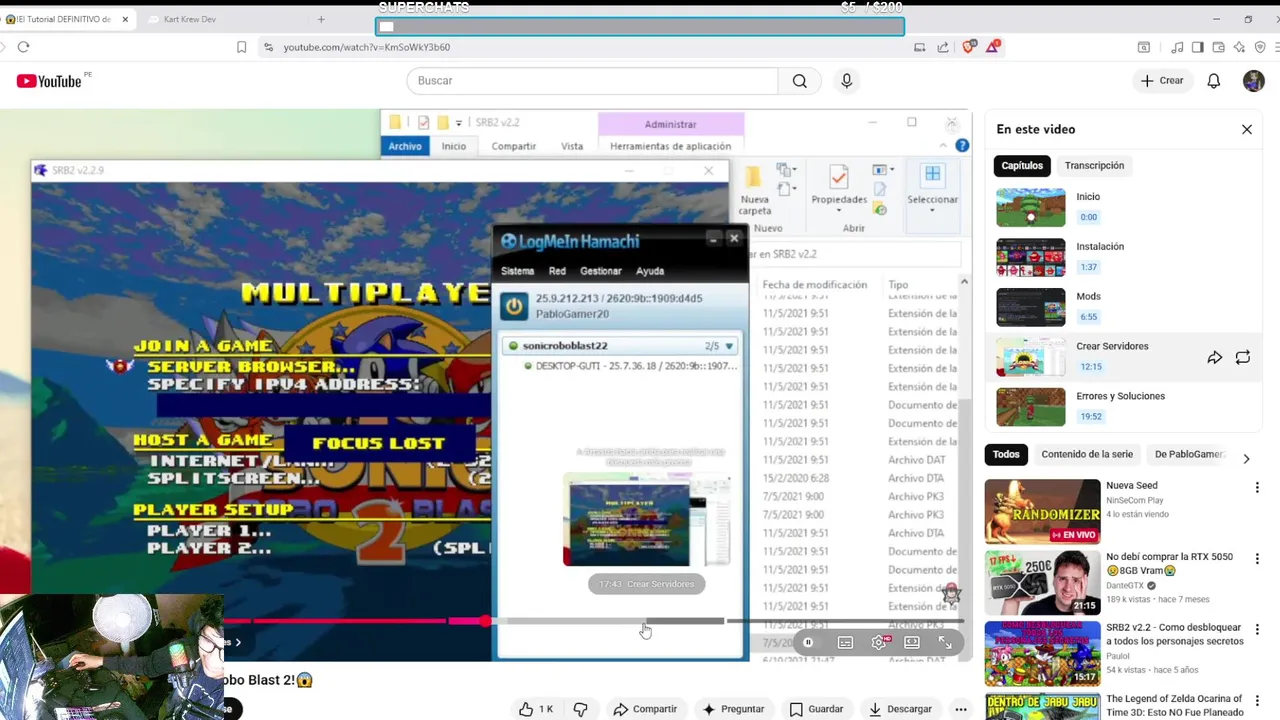The width and height of the screenshot is (1280, 720).
Task: Click the magnifier search button on YouTube
Action: click(x=799, y=81)
